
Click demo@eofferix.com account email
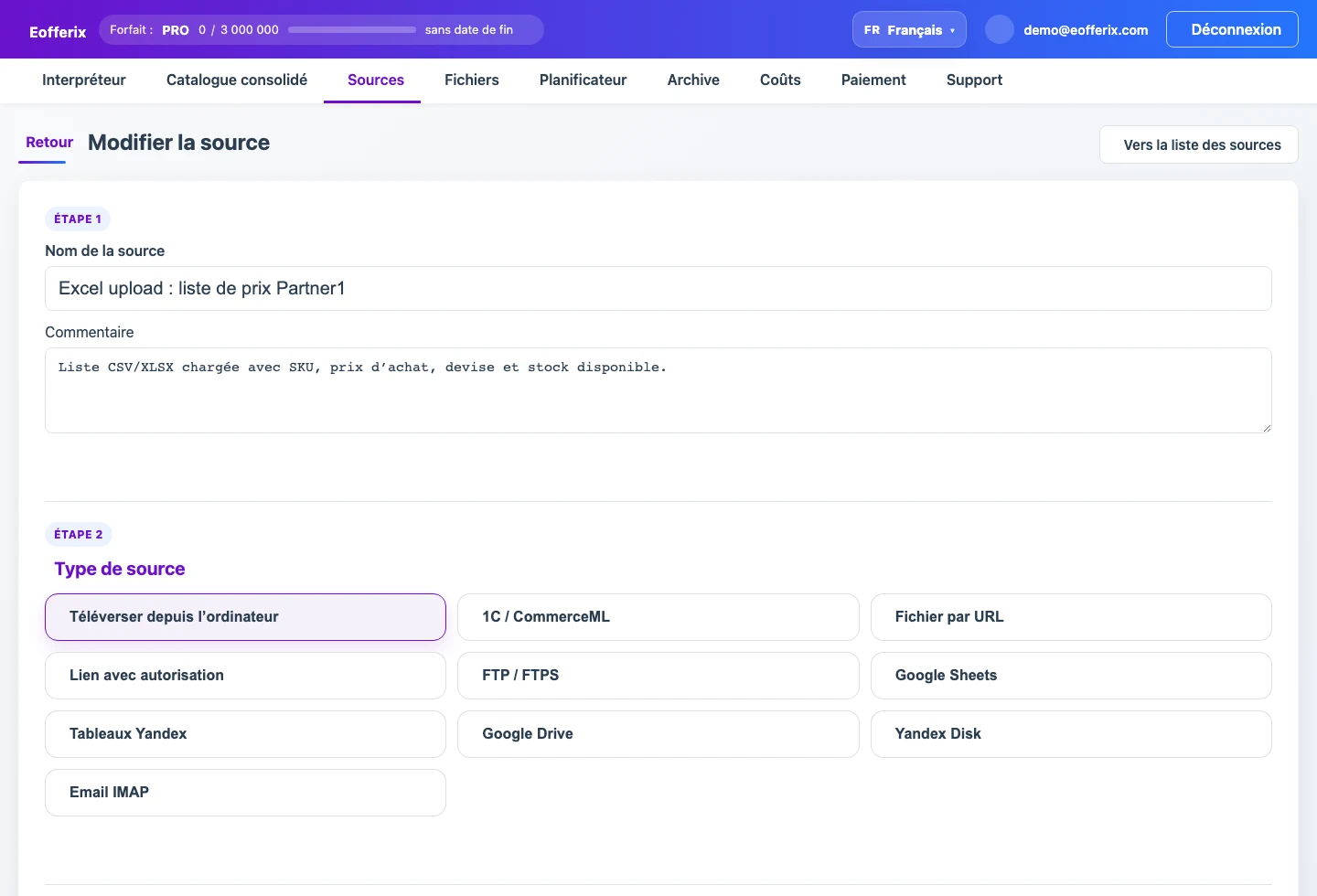point(1086,30)
